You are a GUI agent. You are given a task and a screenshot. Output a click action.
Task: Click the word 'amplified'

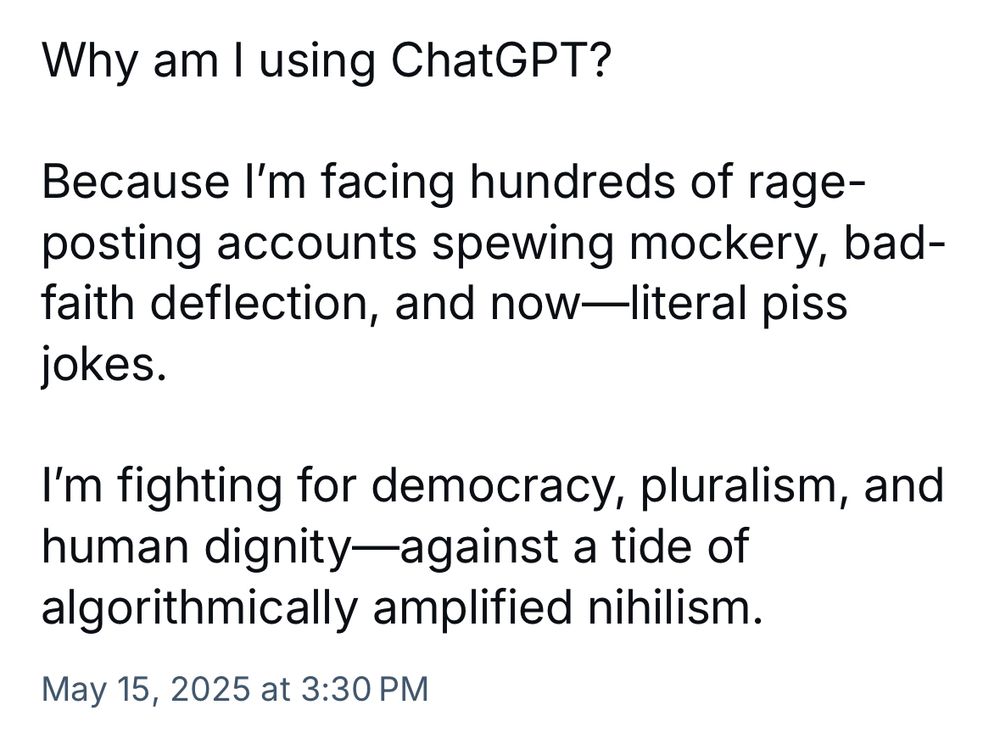pyautogui.click(x=472, y=608)
